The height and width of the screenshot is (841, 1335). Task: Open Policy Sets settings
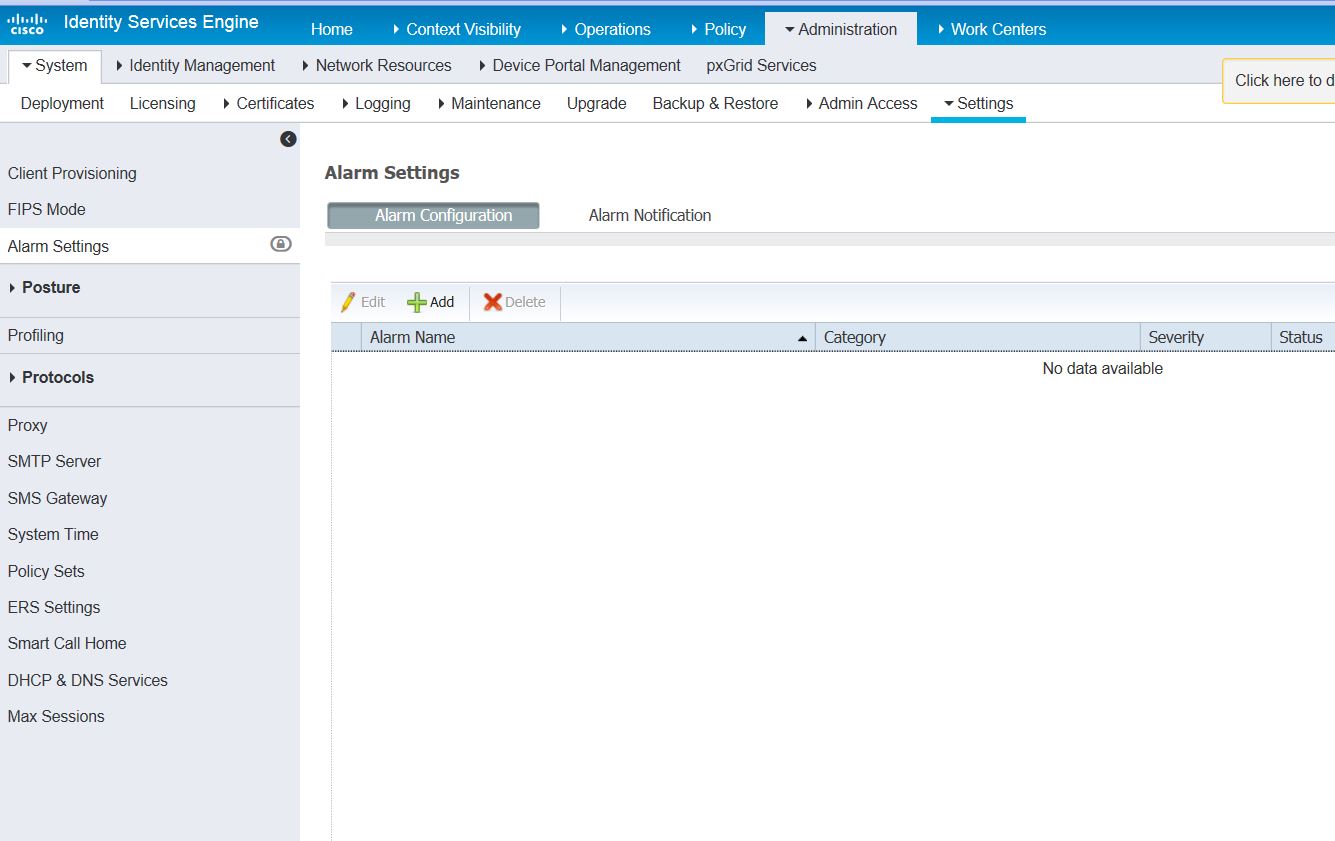click(46, 571)
